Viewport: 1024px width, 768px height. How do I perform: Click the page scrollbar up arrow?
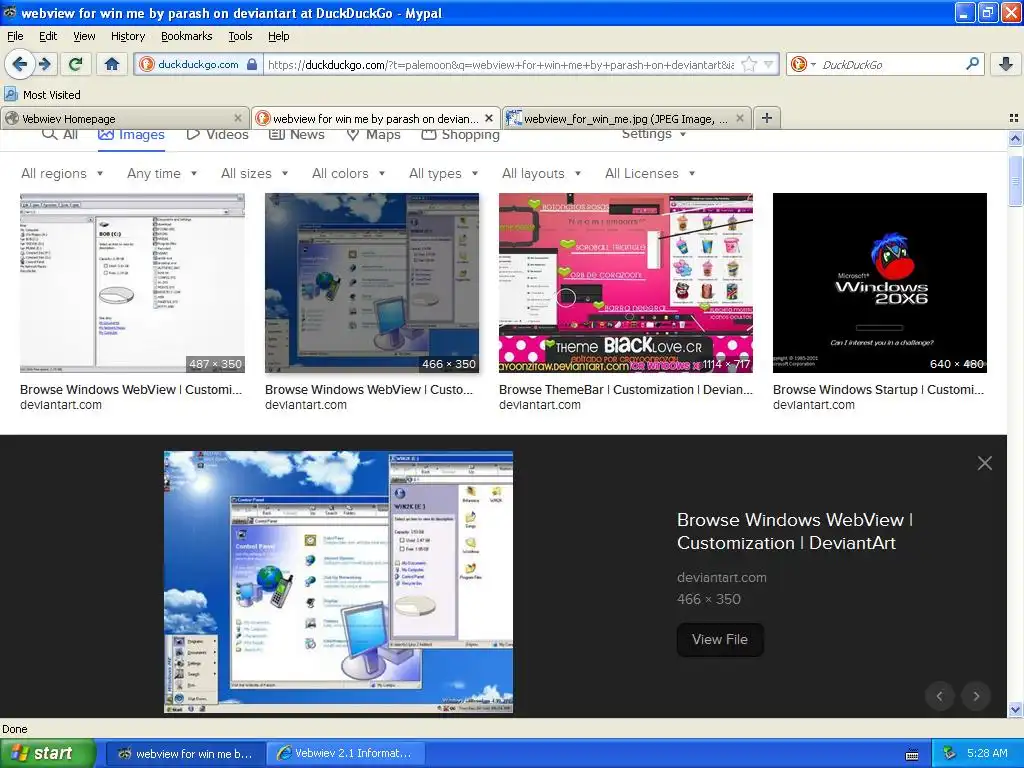[x=1016, y=138]
